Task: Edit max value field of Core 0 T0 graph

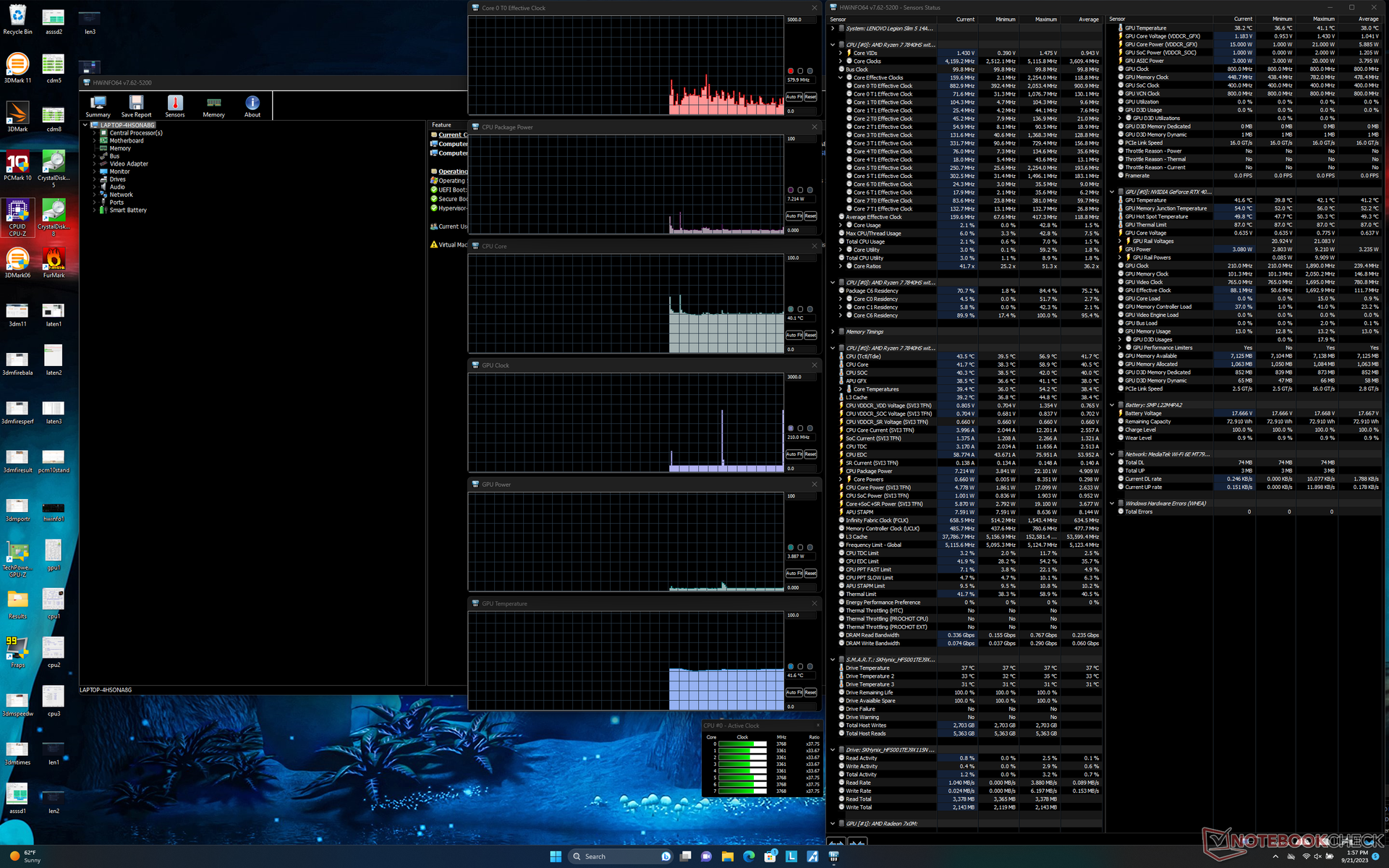Action: (x=802, y=20)
